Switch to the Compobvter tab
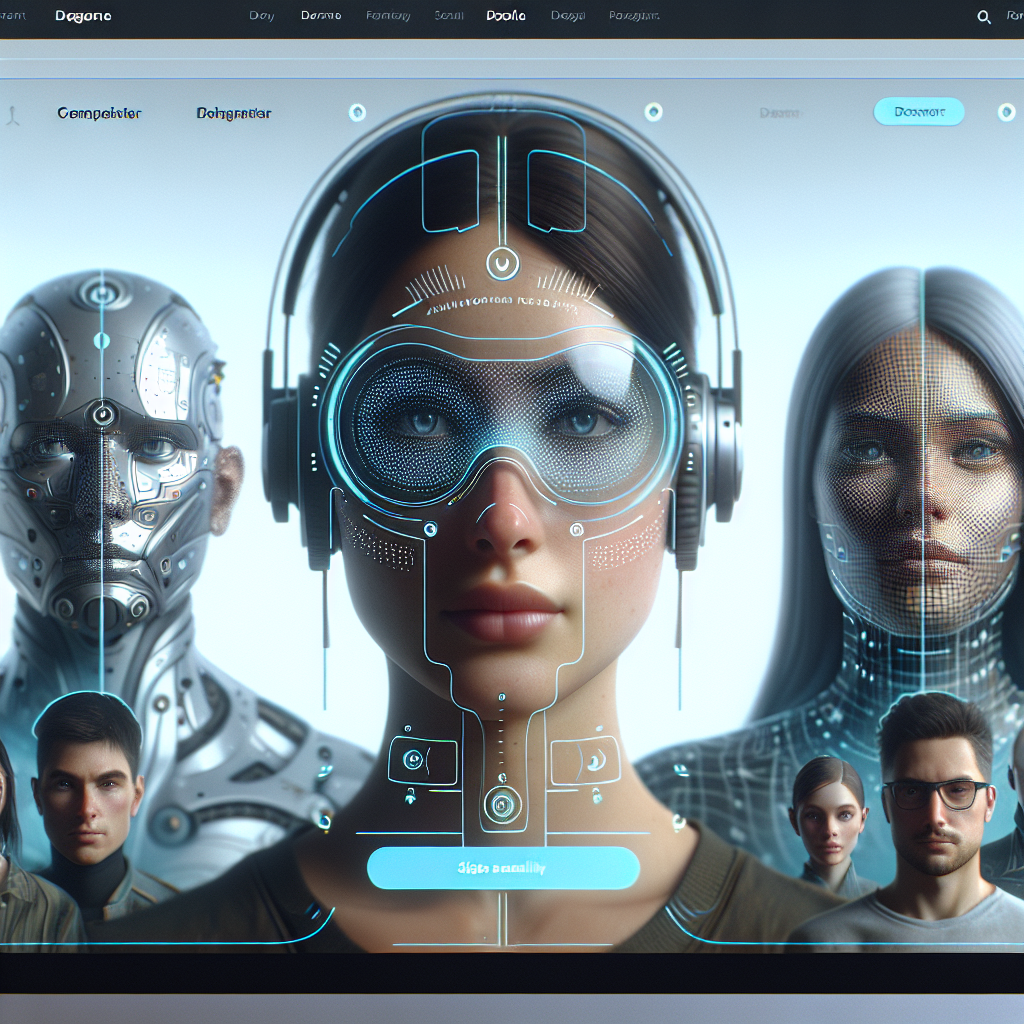Screen dimensions: 1024x1024 (101, 114)
